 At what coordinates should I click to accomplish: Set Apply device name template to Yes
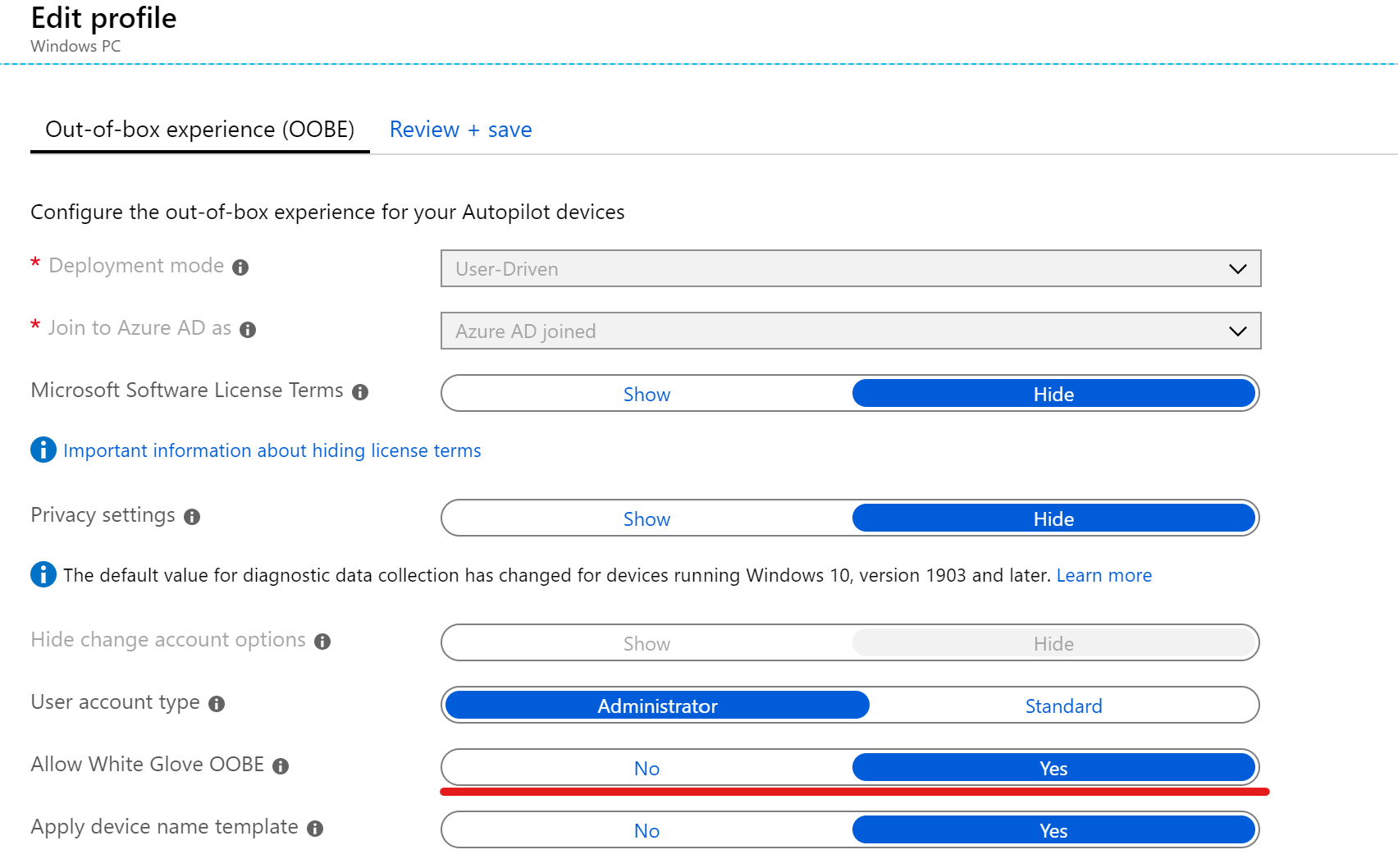[x=1054, y=830]
